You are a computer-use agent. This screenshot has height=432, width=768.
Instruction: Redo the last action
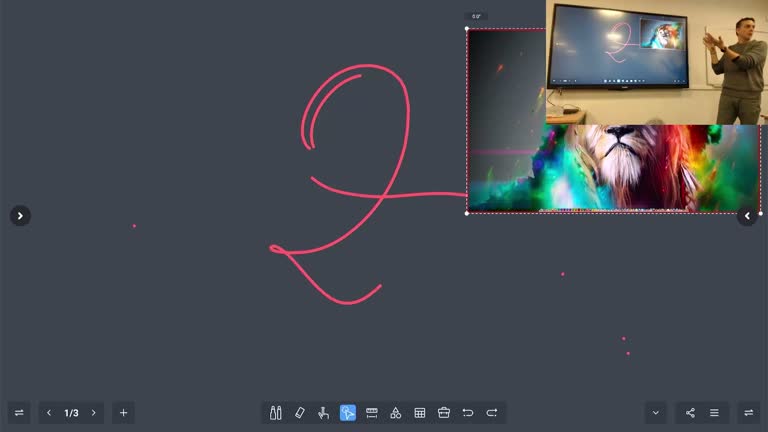492,413
